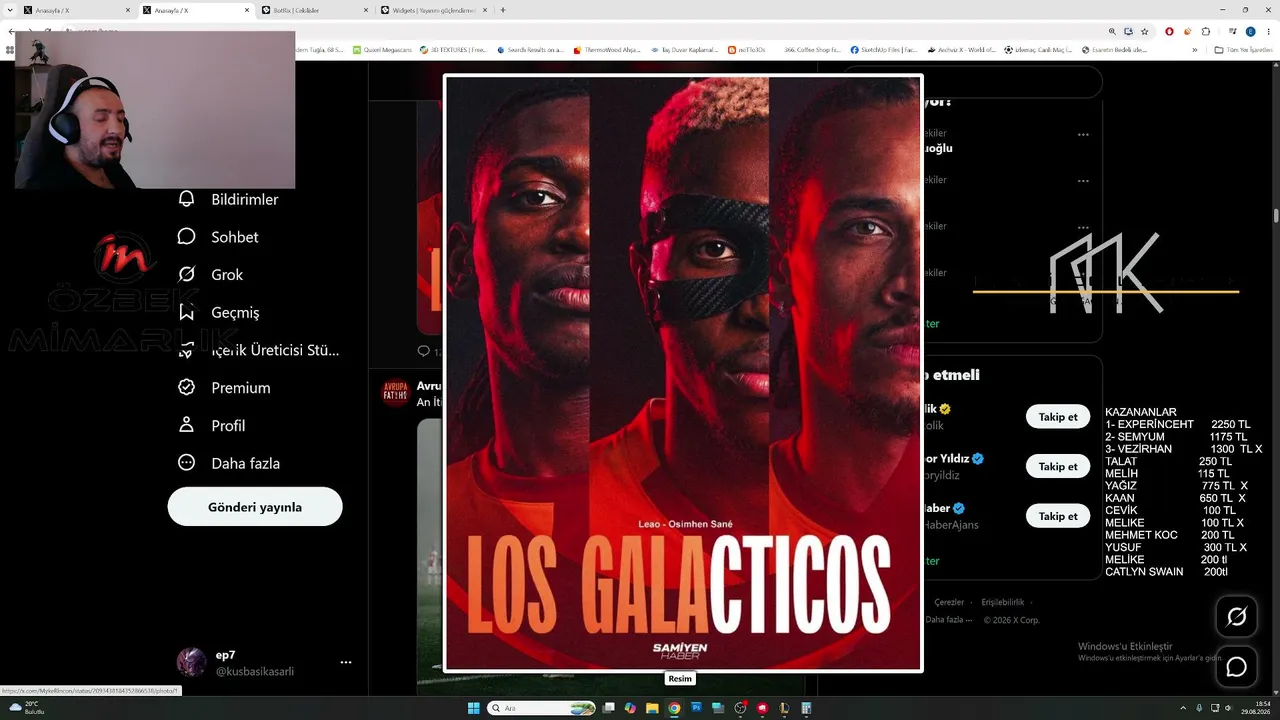The width and height of the screenshot is (1280, 720).
Task: Click the Premium verified badge icon
Action: [186, 388]
